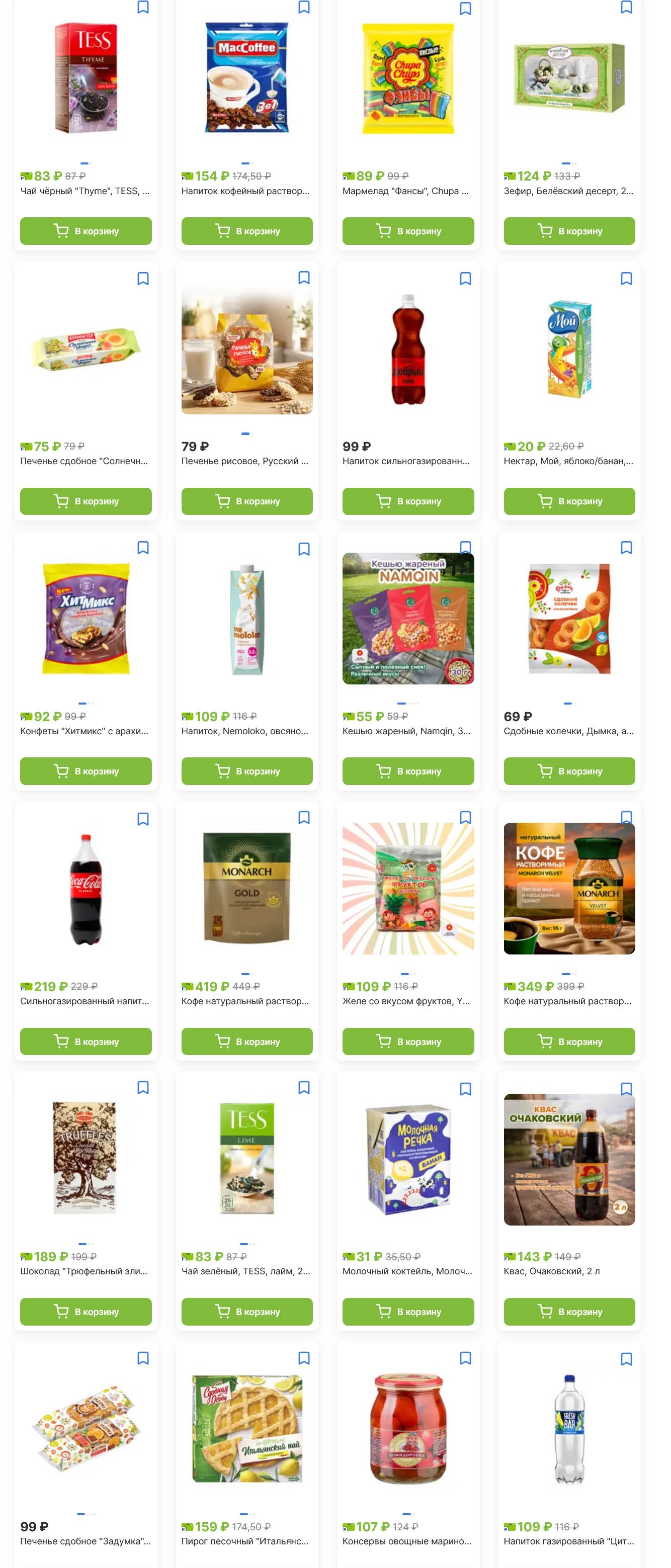Screen dimensions: 671x1568
Task: Save the Chupa Chups marmalade to favorites
Action: pyautogui.click(x=465, y=9)
